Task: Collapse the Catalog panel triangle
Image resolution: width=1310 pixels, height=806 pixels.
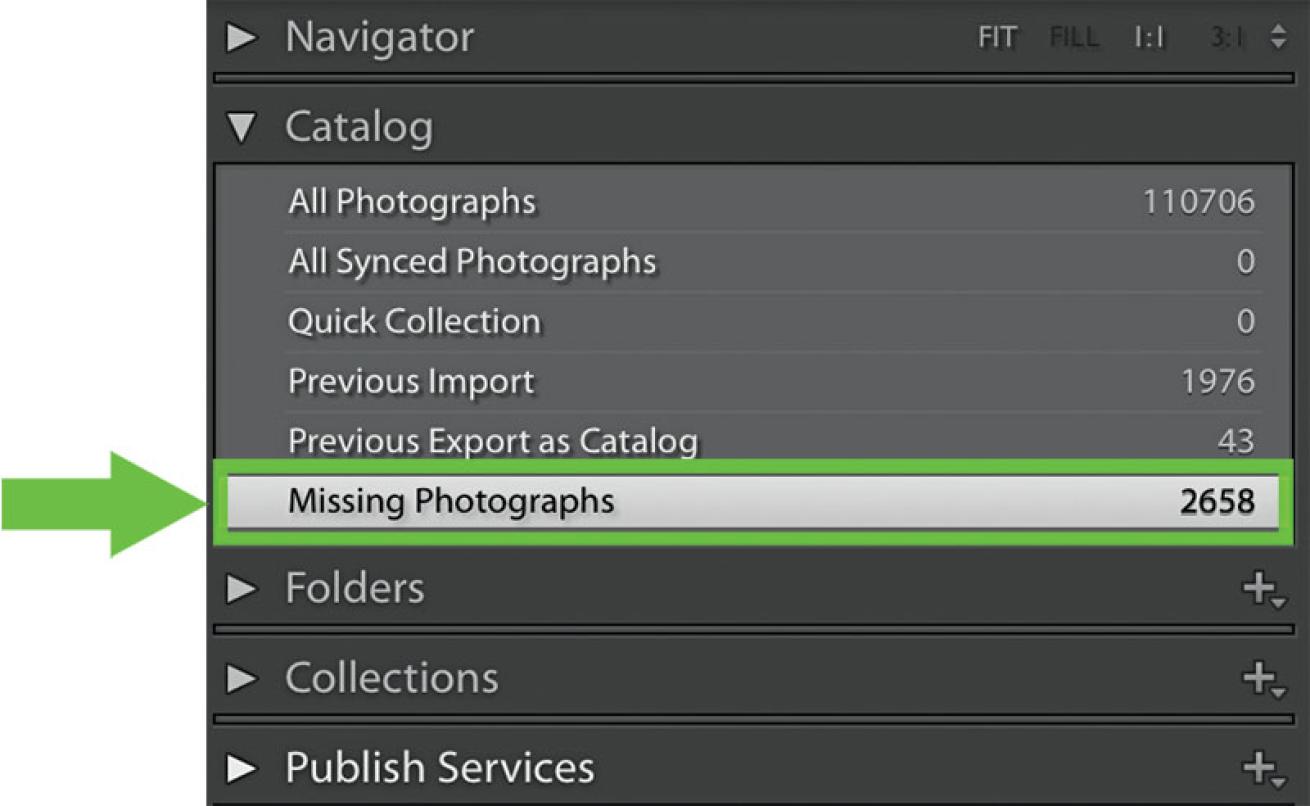Action: [242, 128]
